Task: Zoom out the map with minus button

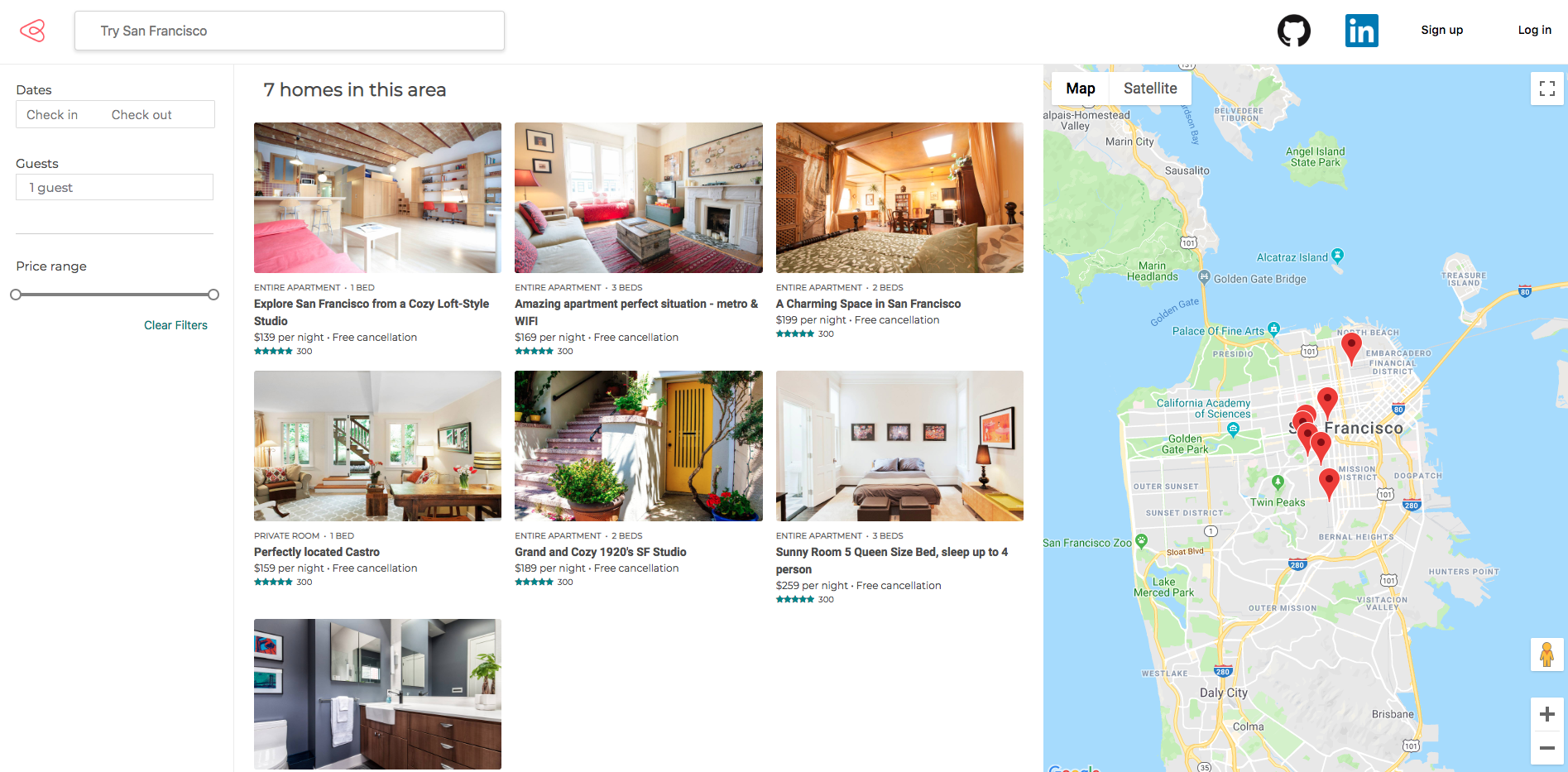Action: (x=1546, y=748)
